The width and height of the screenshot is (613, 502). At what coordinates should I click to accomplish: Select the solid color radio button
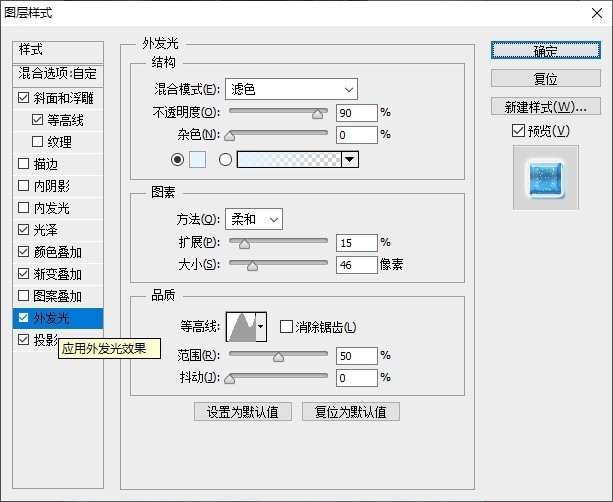pos(178,159)
